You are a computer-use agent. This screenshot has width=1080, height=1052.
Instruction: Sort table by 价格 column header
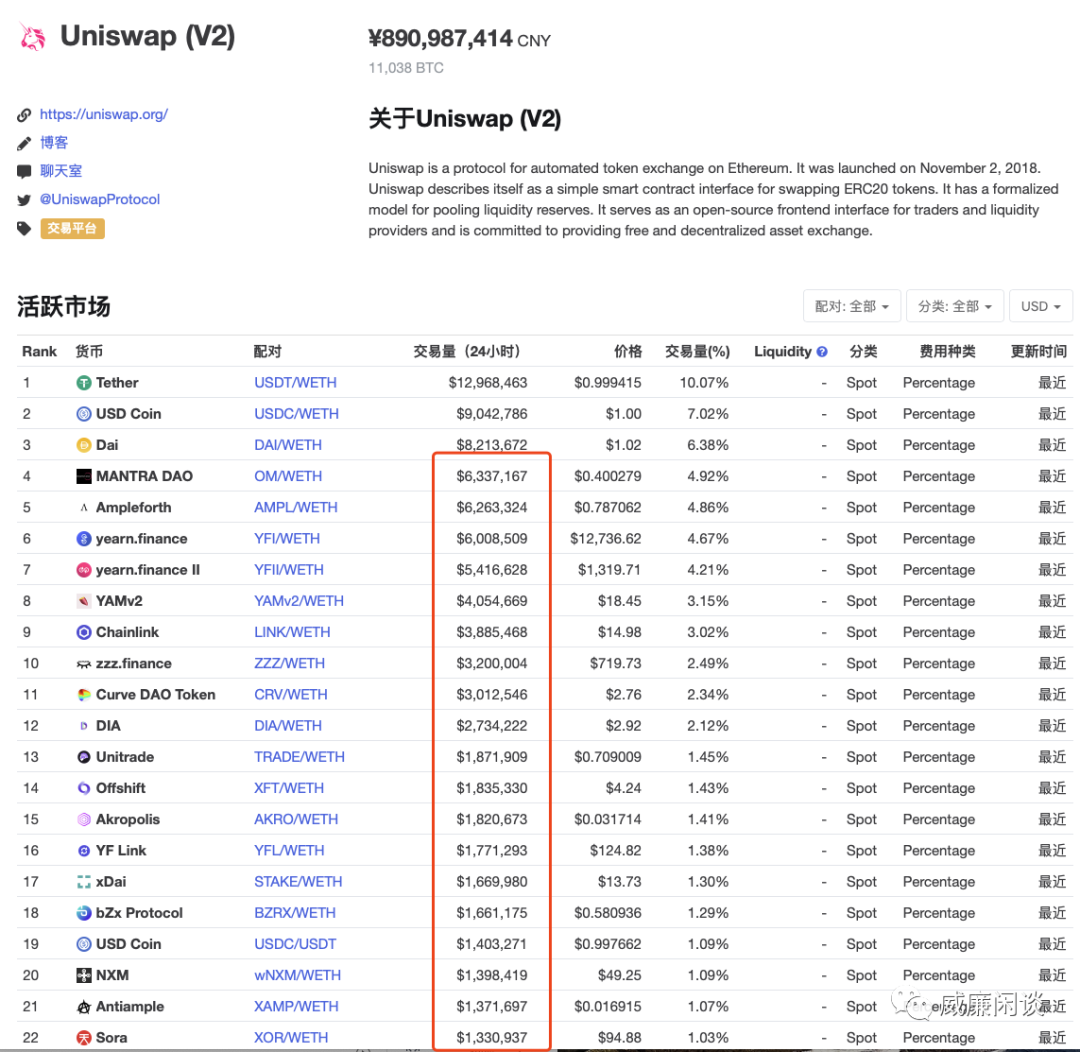(628, 352)
